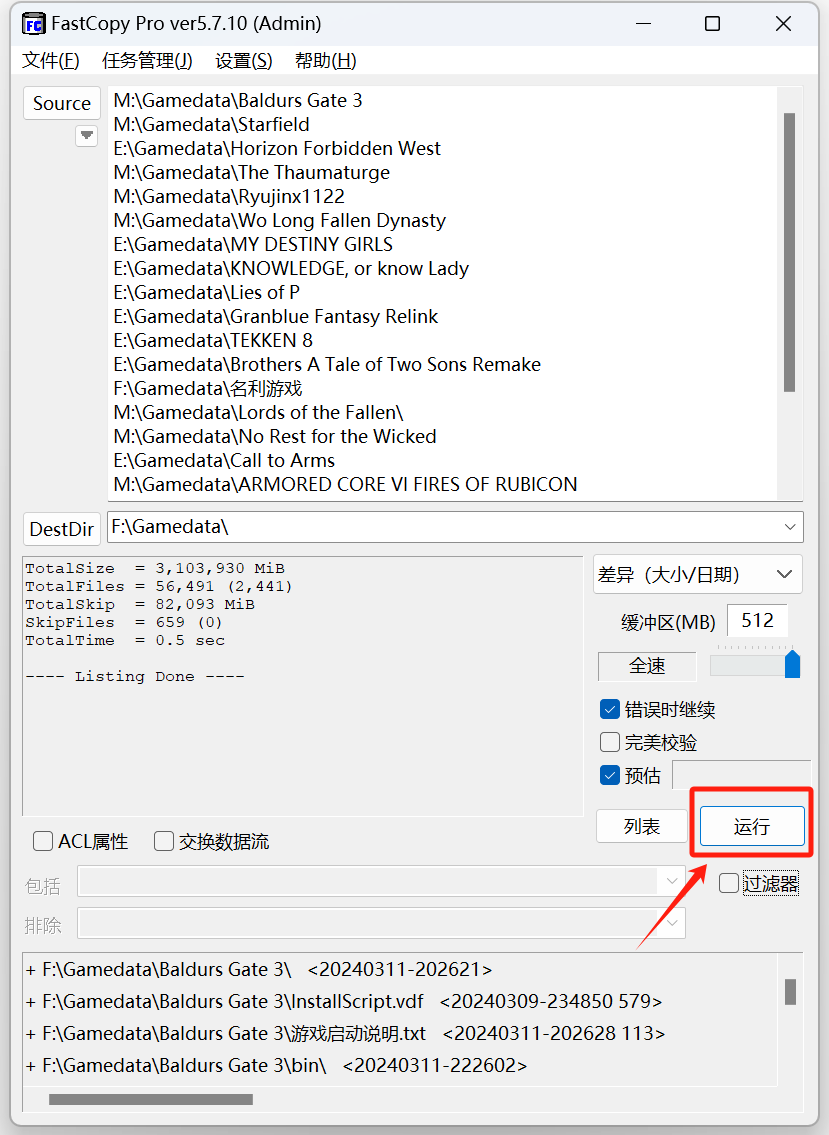Open the 任务管理(J) menu
Viewport: 829px width, 1135px height.
point(147,61)
